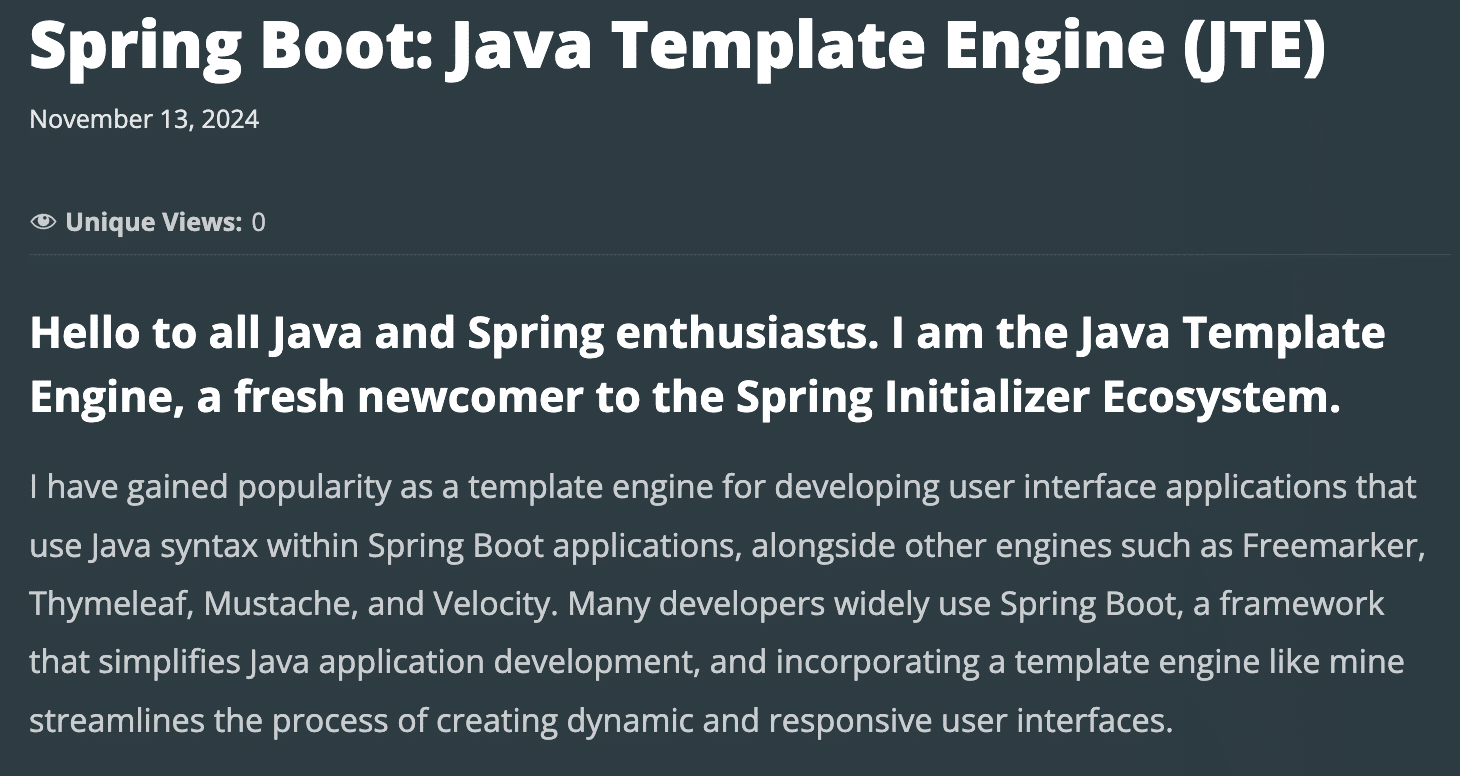
Task: Click the unique views count "0"
Action: click(x=259, y=222)
